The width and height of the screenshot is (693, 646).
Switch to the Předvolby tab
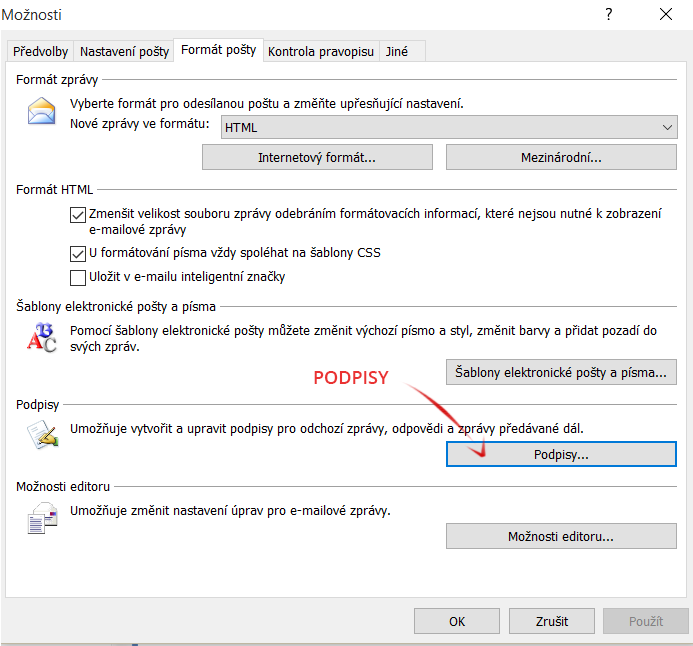coord(40,52)
